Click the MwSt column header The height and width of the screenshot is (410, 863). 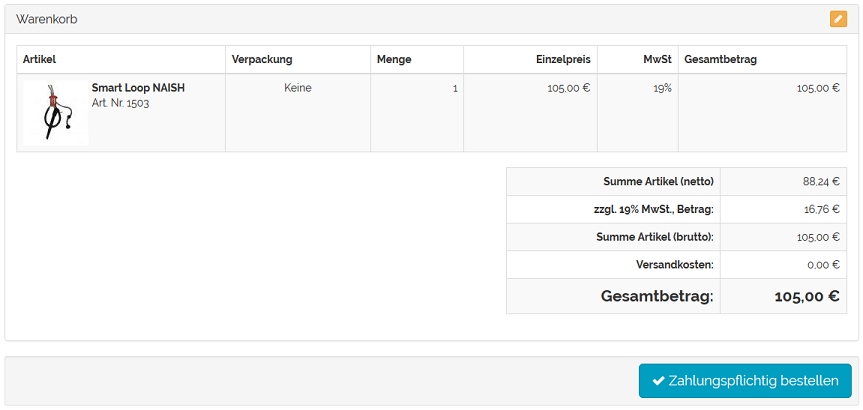tap(657, 60)
